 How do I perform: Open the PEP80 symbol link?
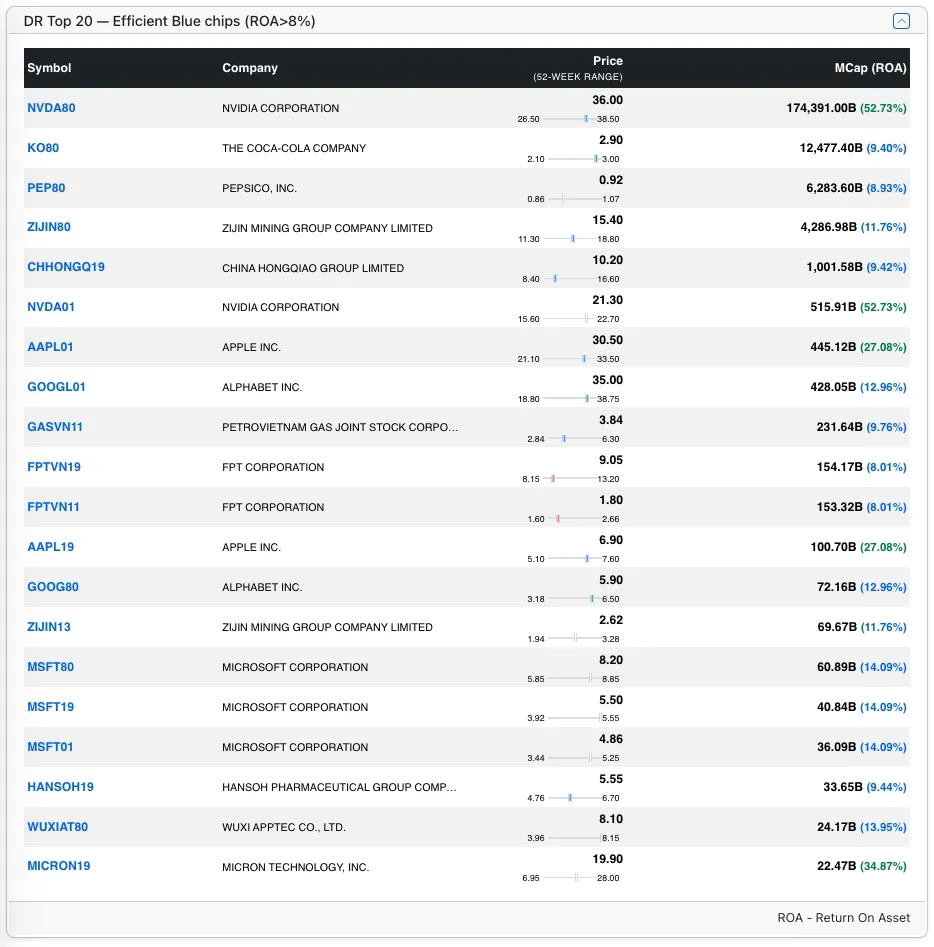coord(46,188)
